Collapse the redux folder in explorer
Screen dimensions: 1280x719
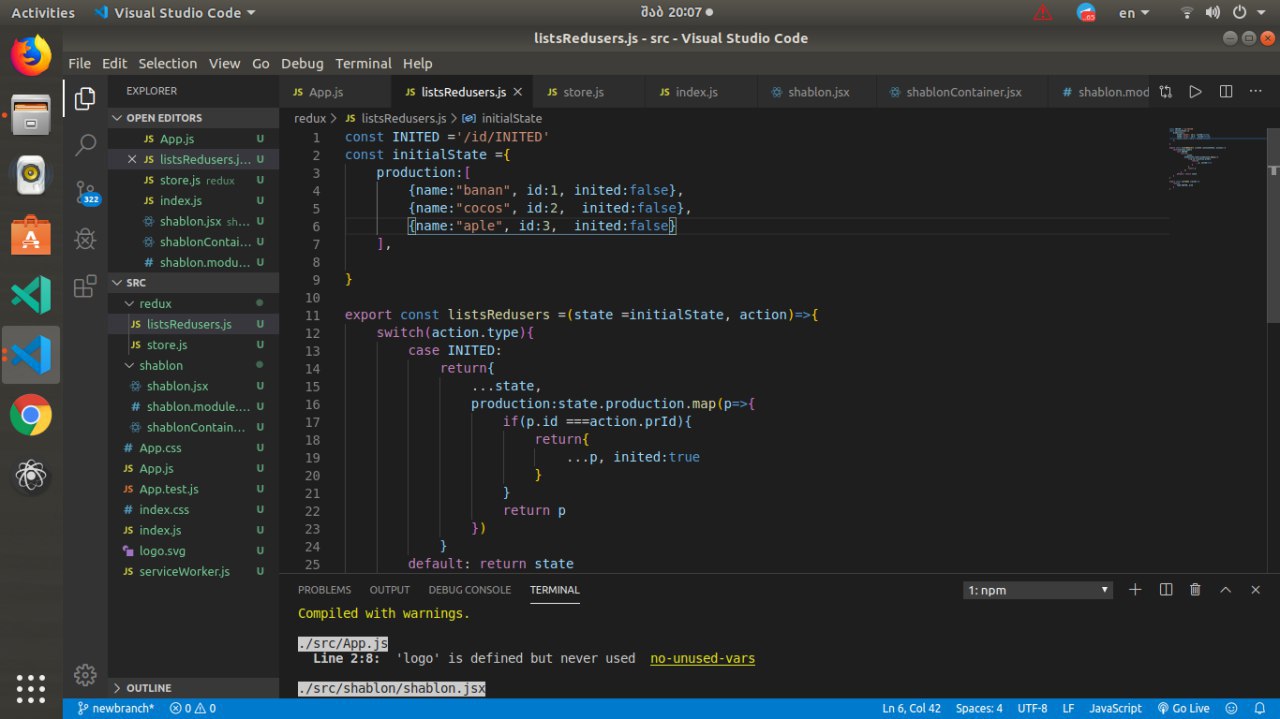(x=155, y=303)
